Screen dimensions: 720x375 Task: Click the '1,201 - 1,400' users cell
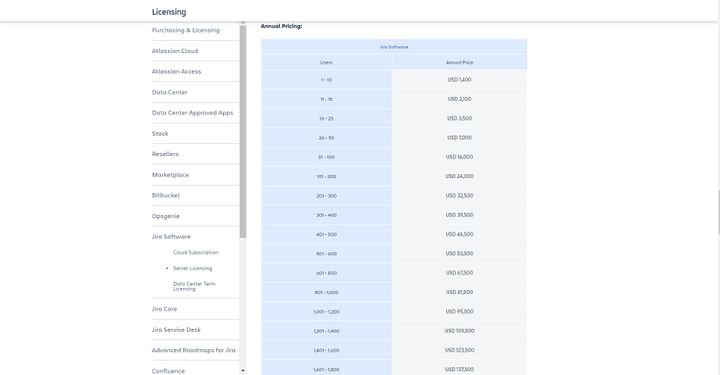pos(326,330)
